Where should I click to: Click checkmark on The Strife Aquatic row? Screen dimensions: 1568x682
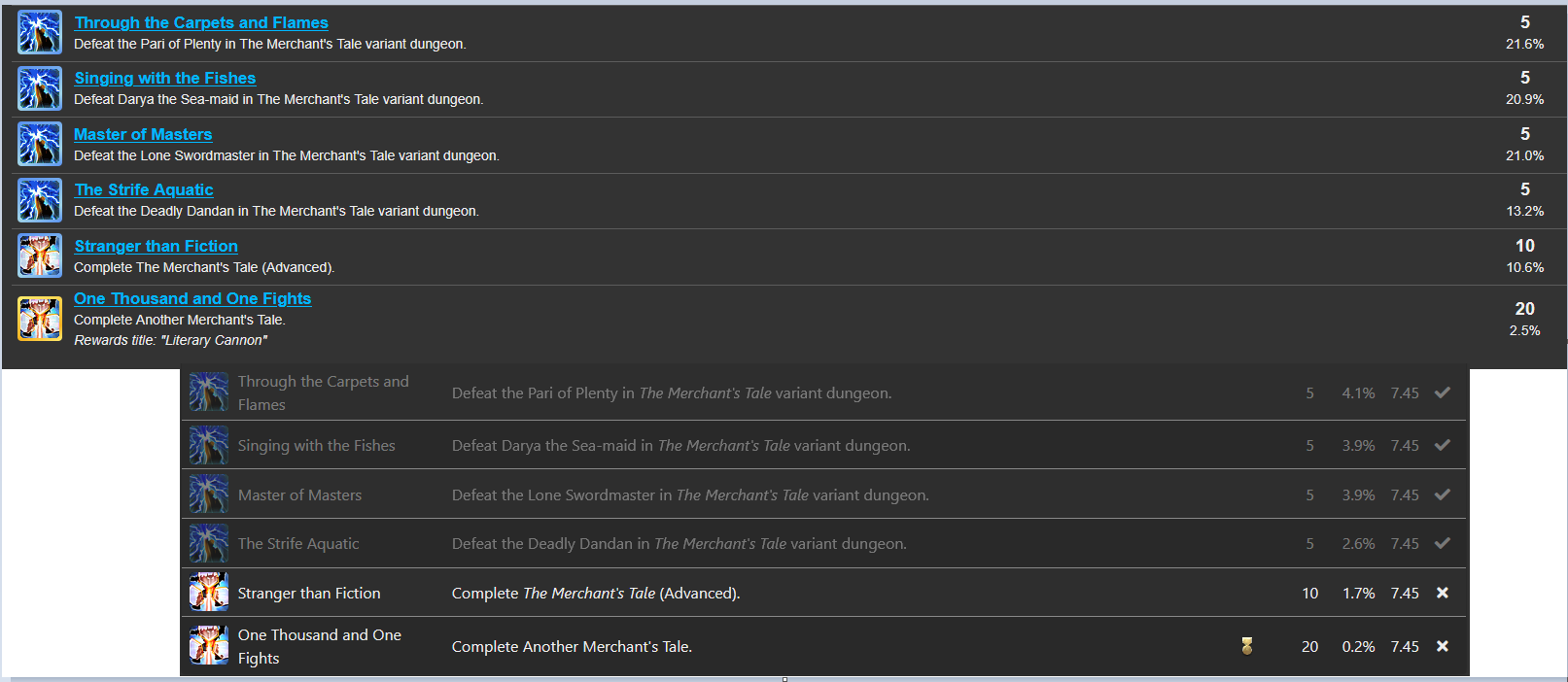coord(1443,543)
